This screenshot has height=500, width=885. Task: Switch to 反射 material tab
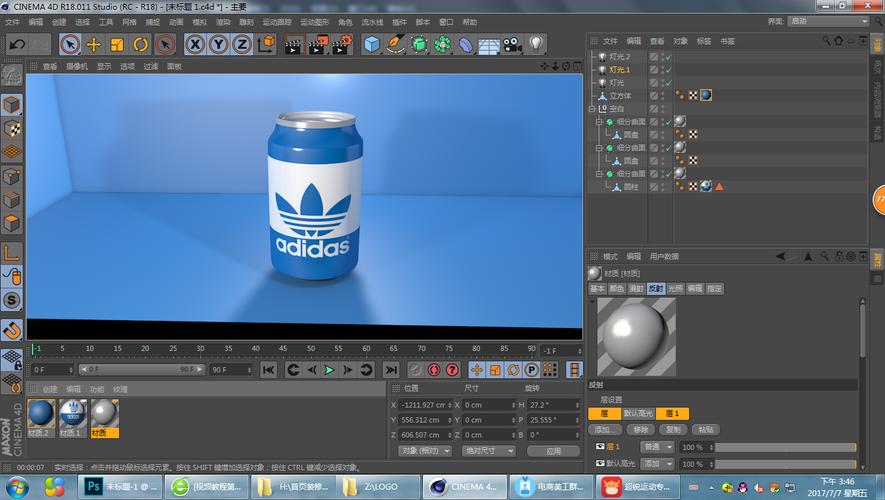click(x=656, y=288)
